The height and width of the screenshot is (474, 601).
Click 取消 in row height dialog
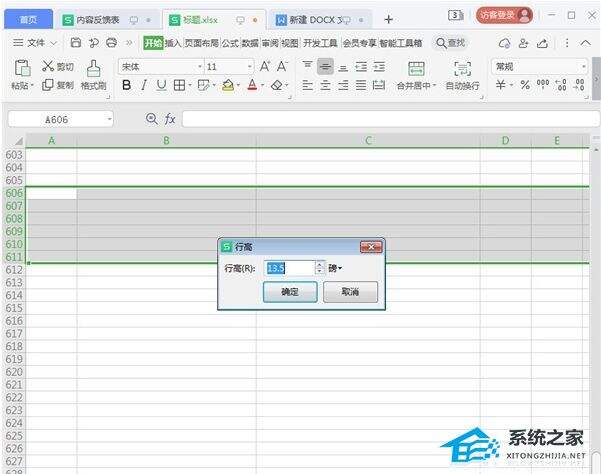pos(350,292)
